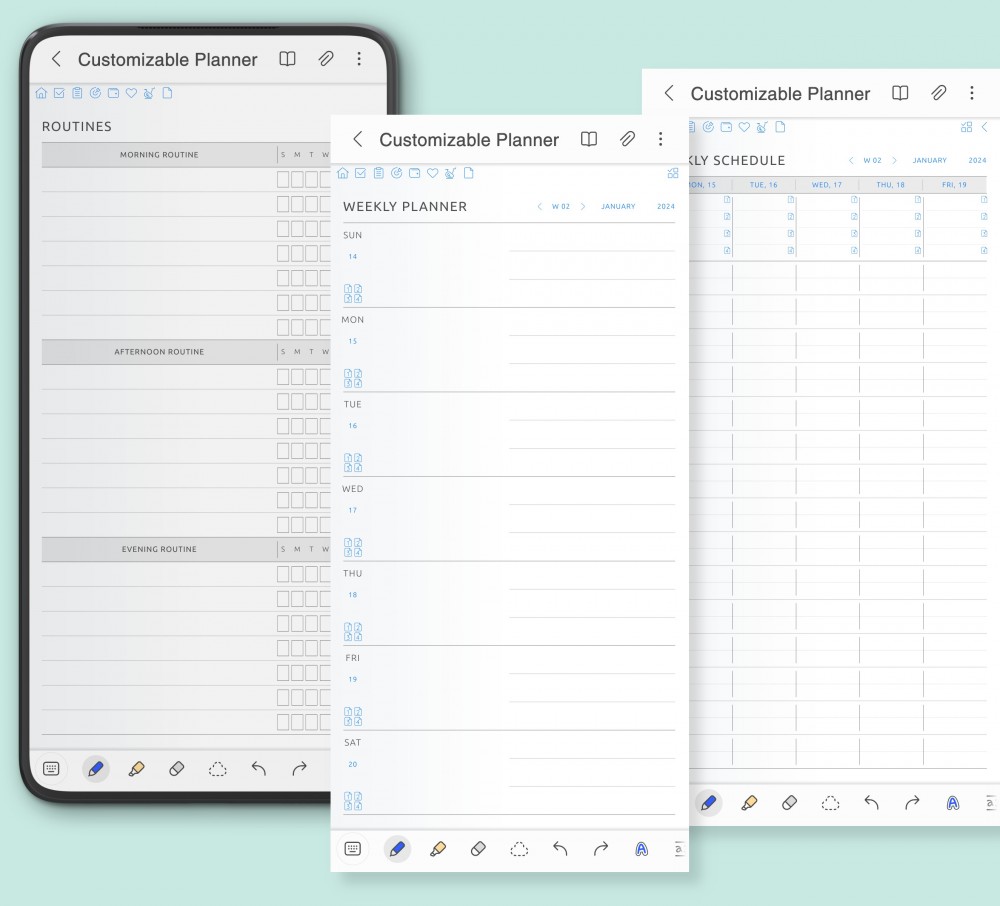Open W 02 link on Weekly Planner

tap(561, 207)
